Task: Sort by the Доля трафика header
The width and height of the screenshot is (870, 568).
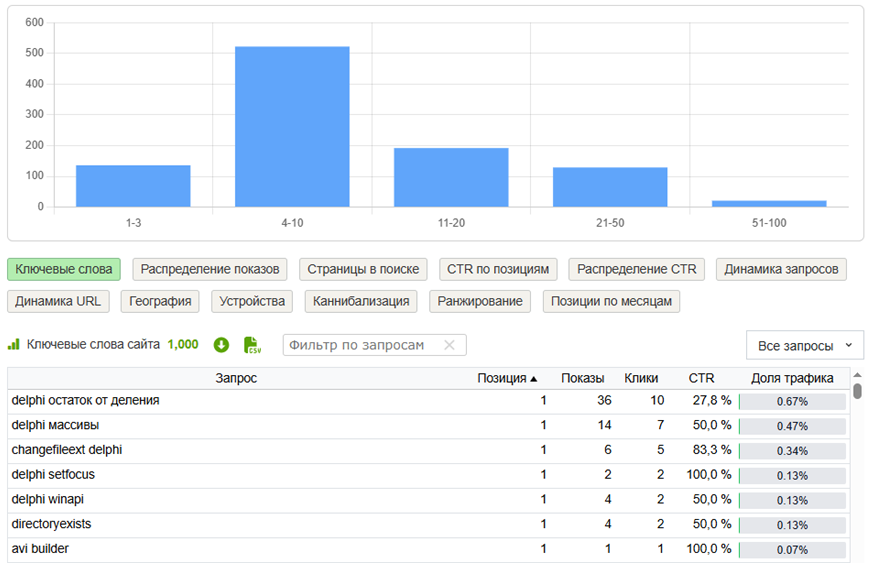Action: 792,378
